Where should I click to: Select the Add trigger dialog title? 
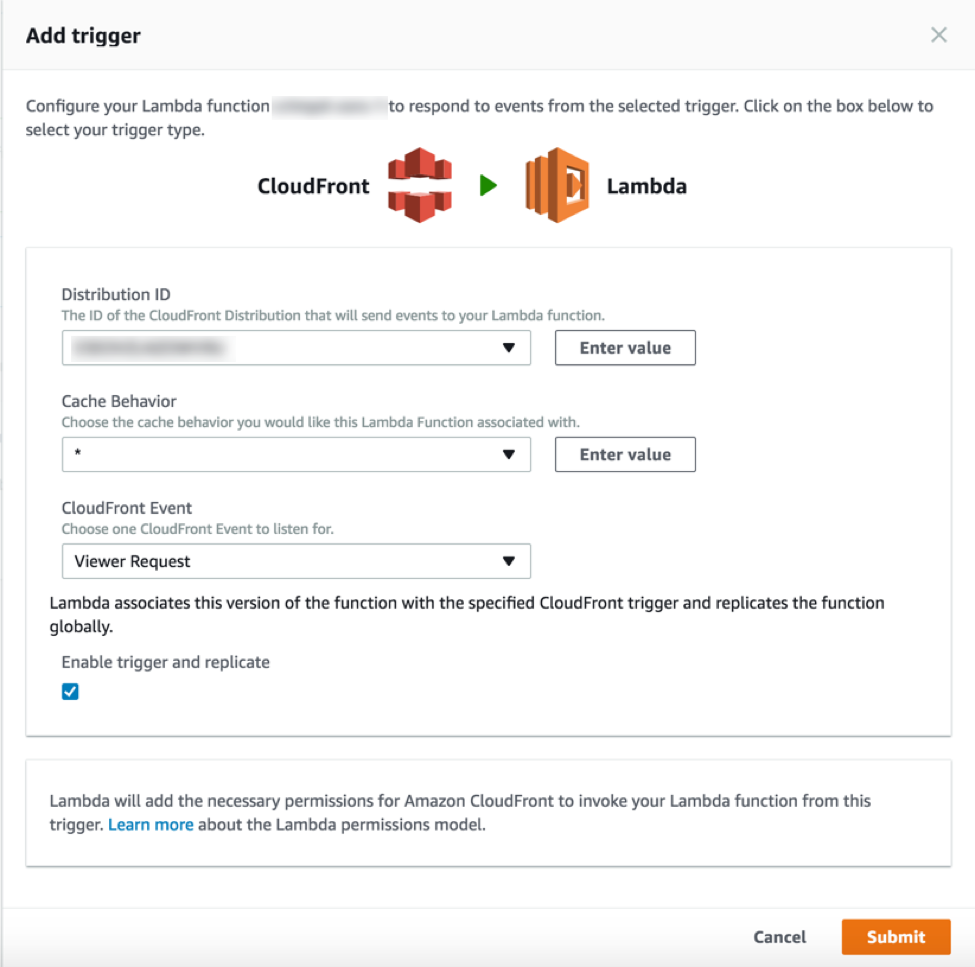(x=83, y=35)
